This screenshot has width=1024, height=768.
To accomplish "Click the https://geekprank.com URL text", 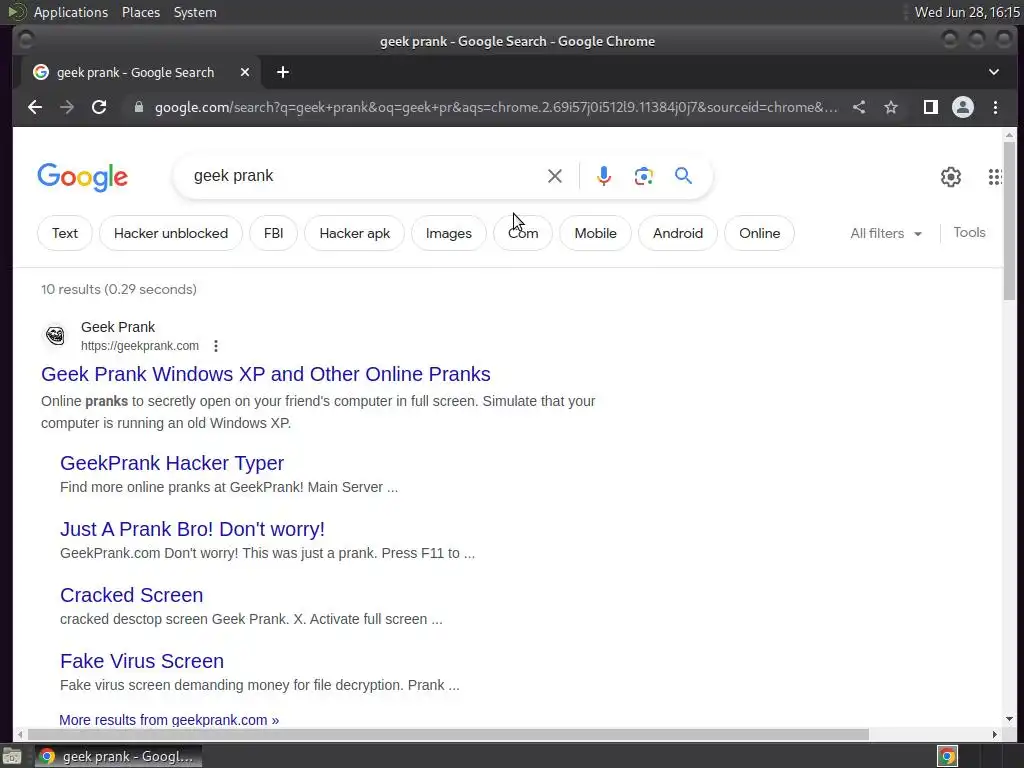I will pos(140,345).
